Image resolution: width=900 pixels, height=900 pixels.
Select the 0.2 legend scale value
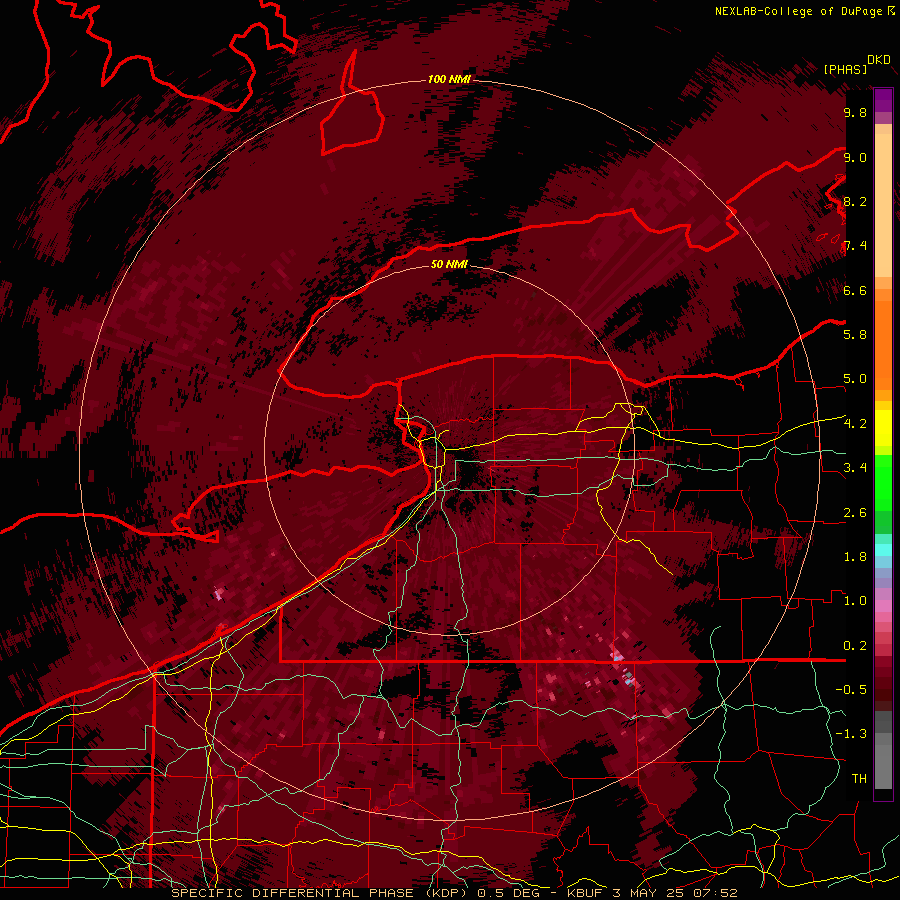click(x=855, y=646)
